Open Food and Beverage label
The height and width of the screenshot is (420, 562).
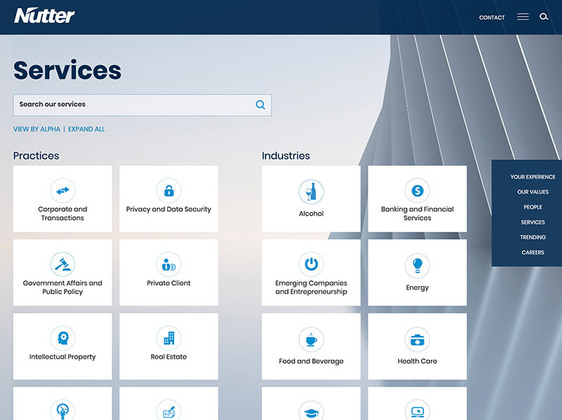[311, 361]
